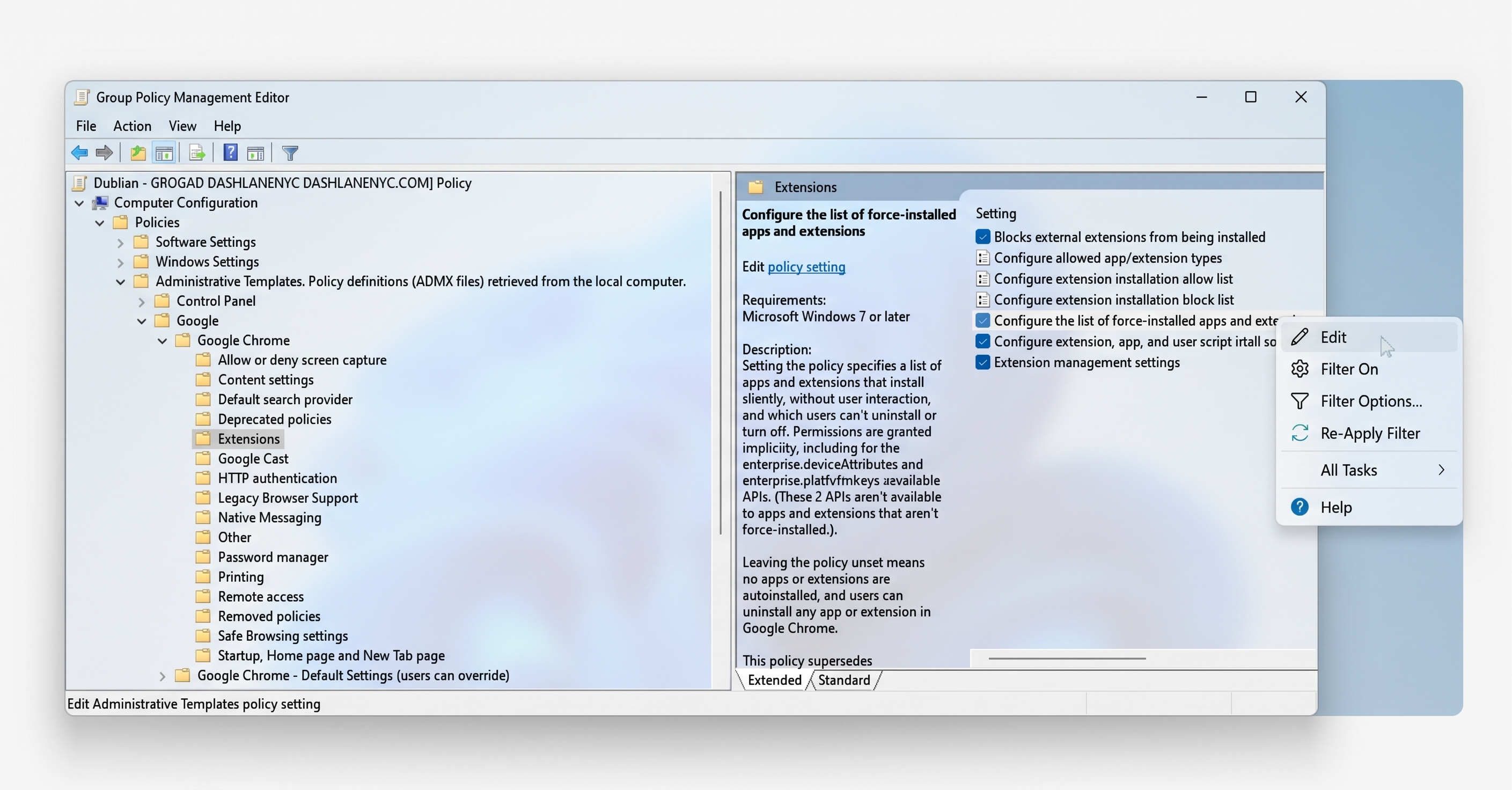Click the Export List toolbar icon

click(x=197, y=153)
